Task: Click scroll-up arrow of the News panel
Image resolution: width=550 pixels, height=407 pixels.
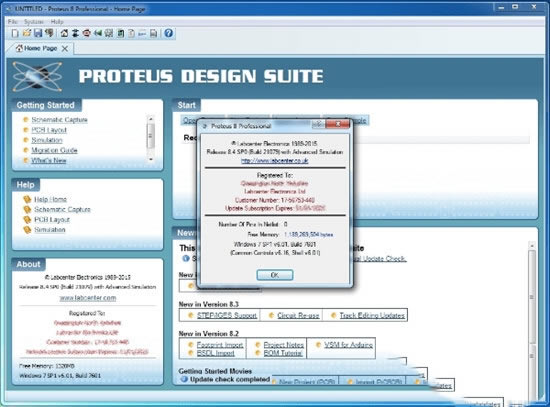Action: click(x=532, y=246)
